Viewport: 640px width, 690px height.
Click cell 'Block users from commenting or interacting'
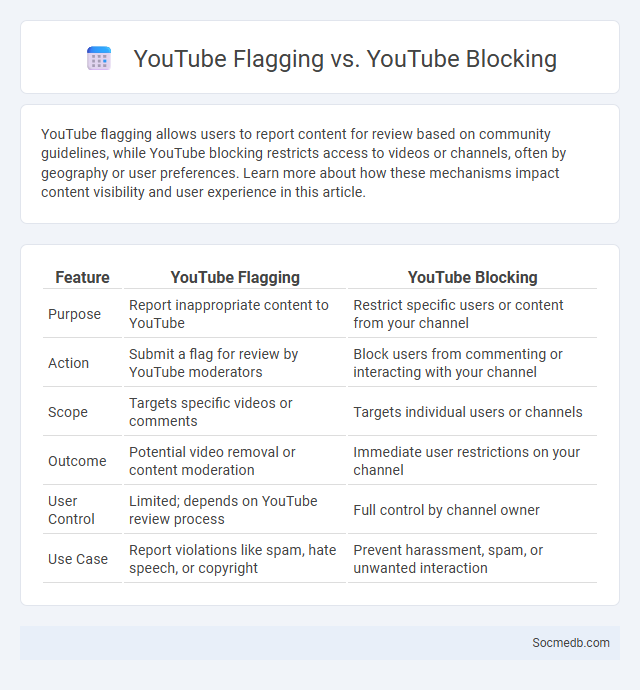click(x=472, y=363)
